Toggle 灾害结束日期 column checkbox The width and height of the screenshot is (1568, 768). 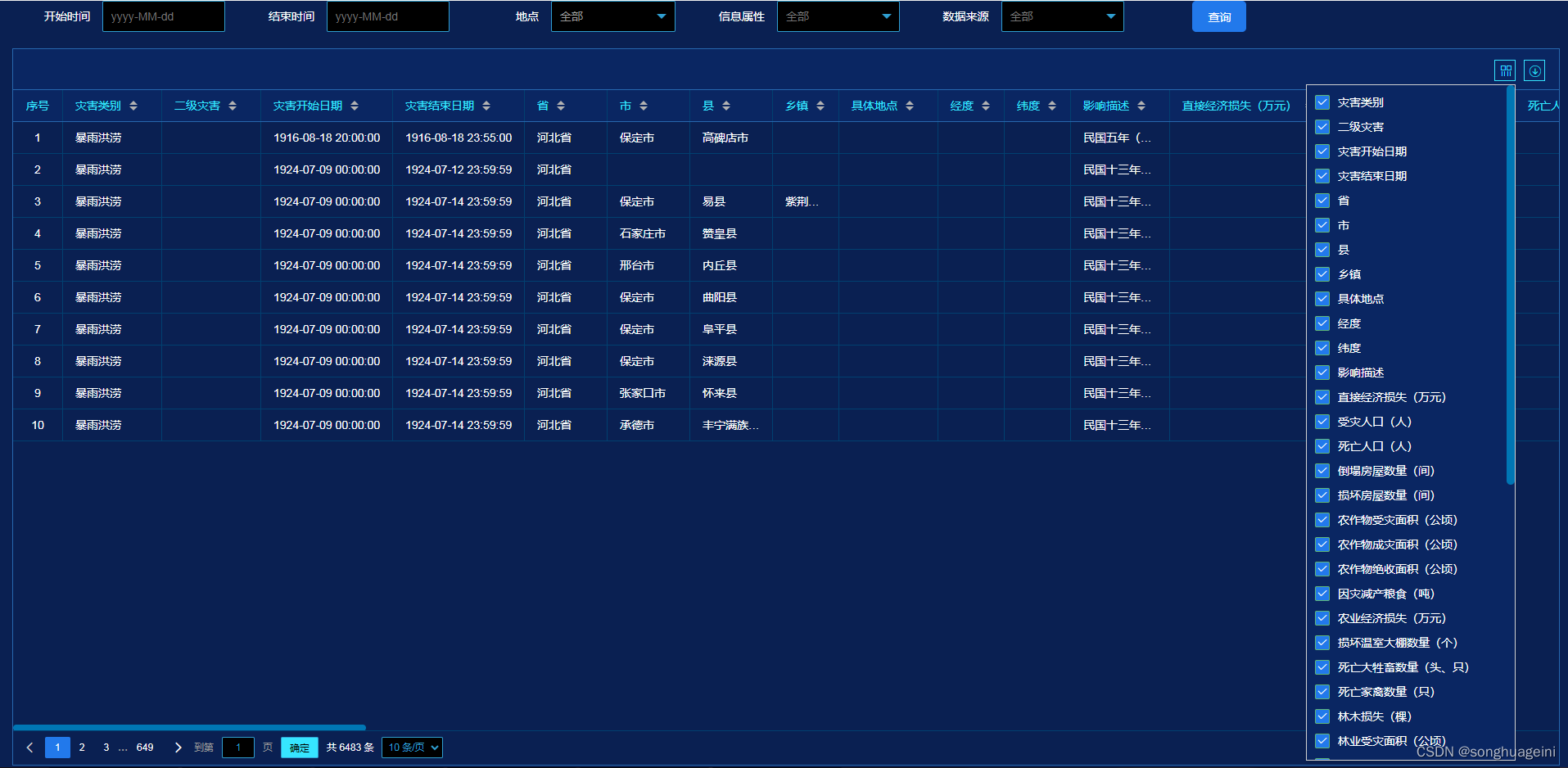[1322, 176]
